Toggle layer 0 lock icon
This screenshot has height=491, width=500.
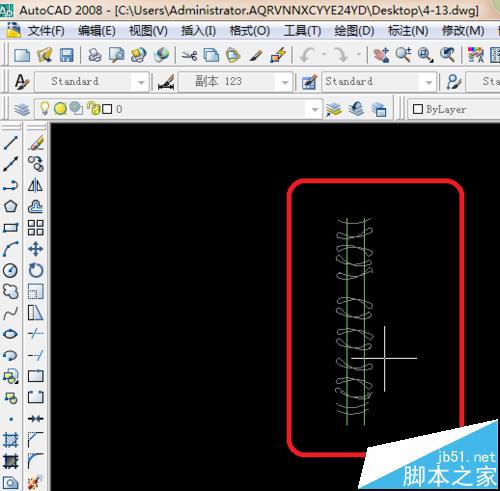click(x=93, y=108)
